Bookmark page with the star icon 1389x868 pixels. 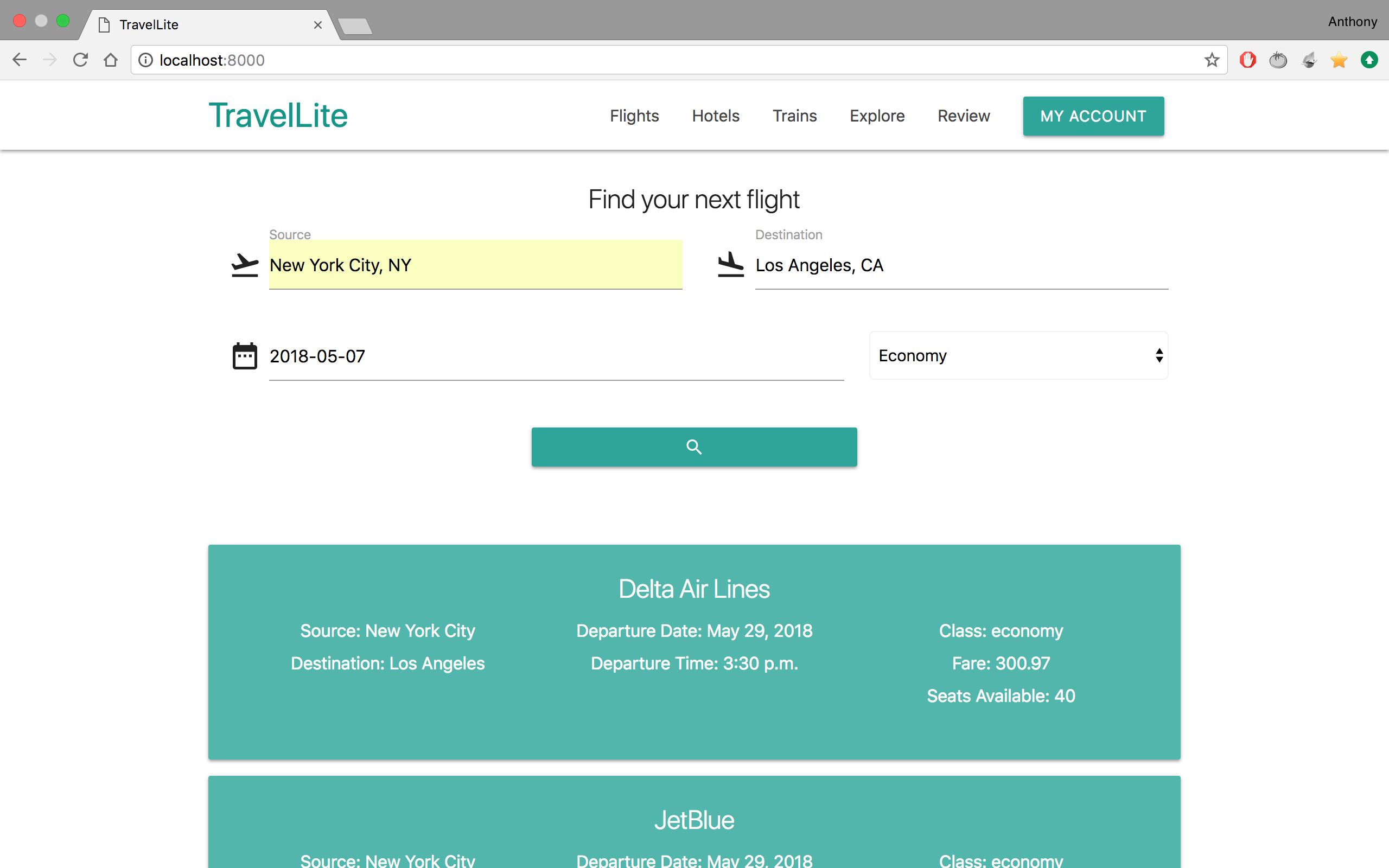pyautogui.click(x=1211, y=60)
